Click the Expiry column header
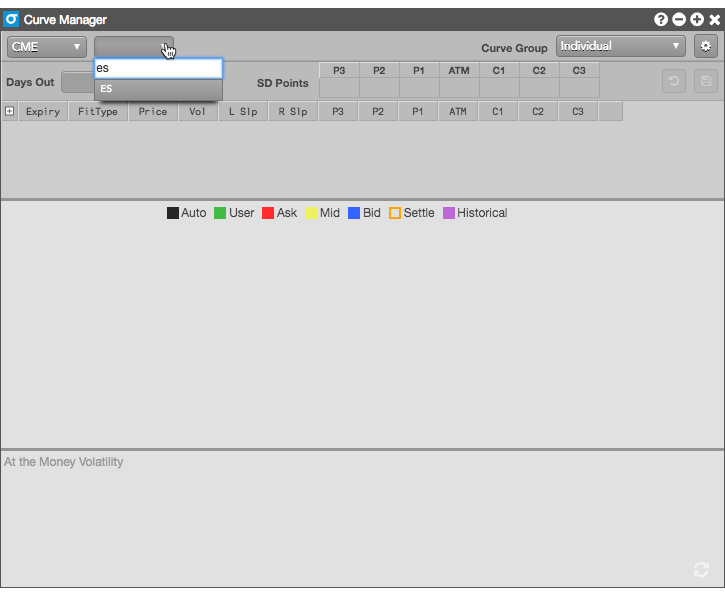 (43, 112)
